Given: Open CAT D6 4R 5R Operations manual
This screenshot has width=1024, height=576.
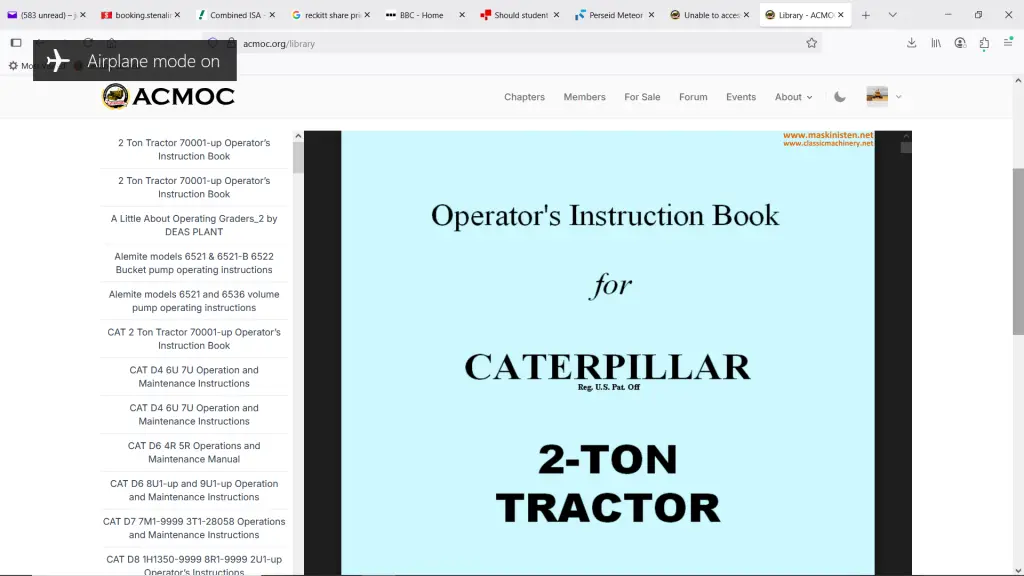Looking at the screenshot, I should tap(194, 453).
